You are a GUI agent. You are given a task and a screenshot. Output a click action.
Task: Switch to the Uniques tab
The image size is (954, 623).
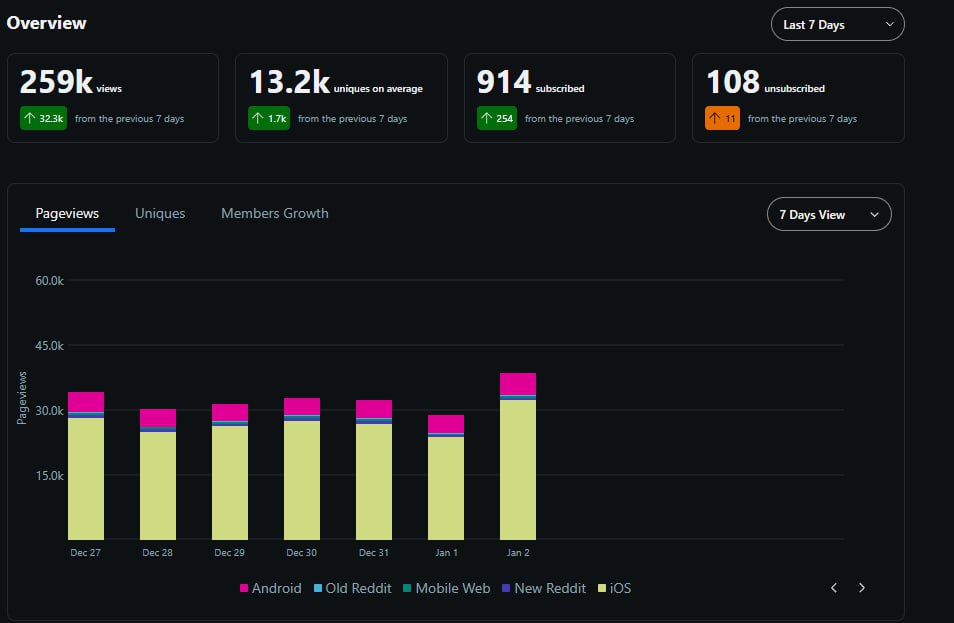(160, 214)
